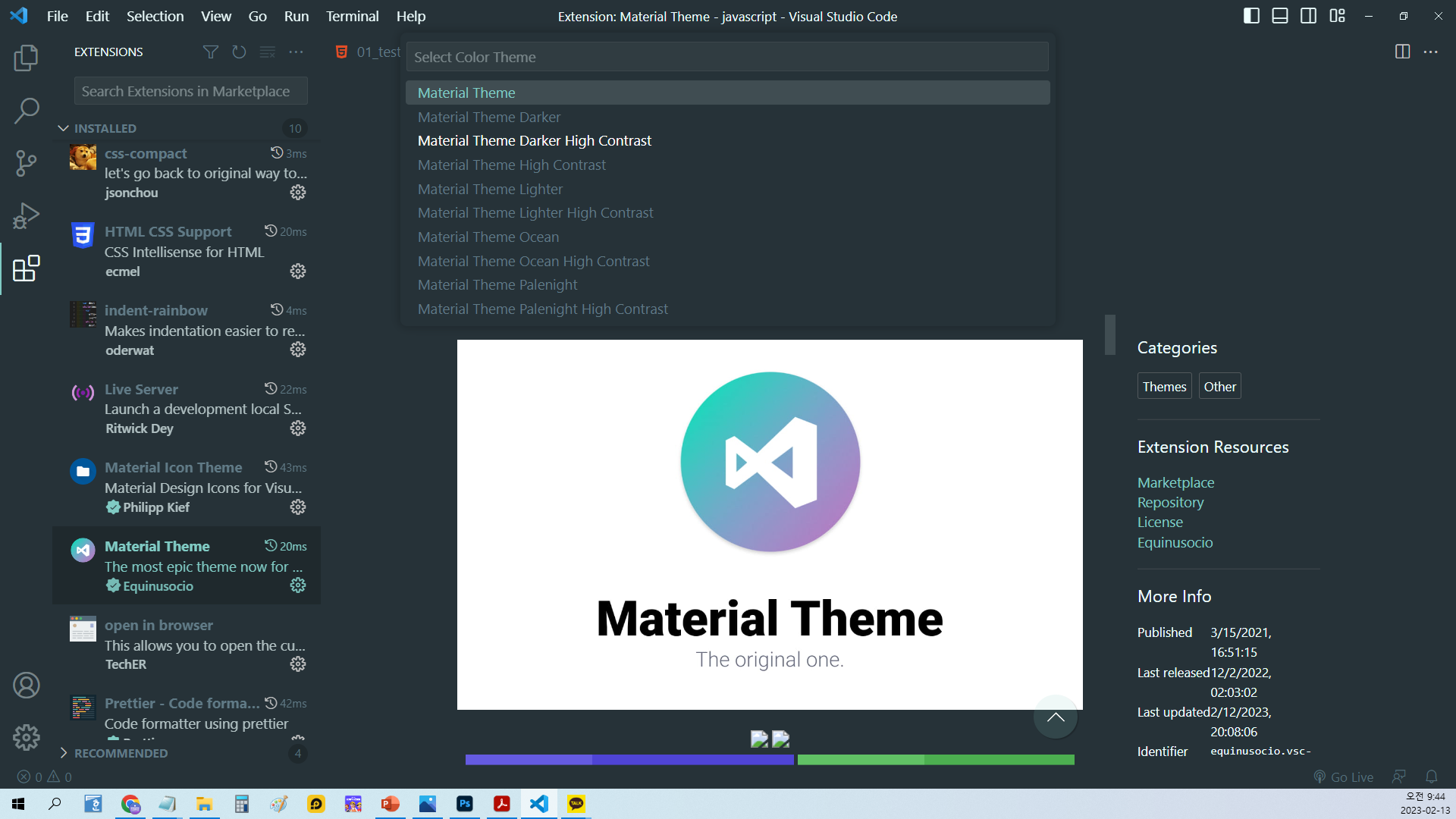Refresh the extensions list
Viewport: 1456px width, 819px height.
point(239,52)
